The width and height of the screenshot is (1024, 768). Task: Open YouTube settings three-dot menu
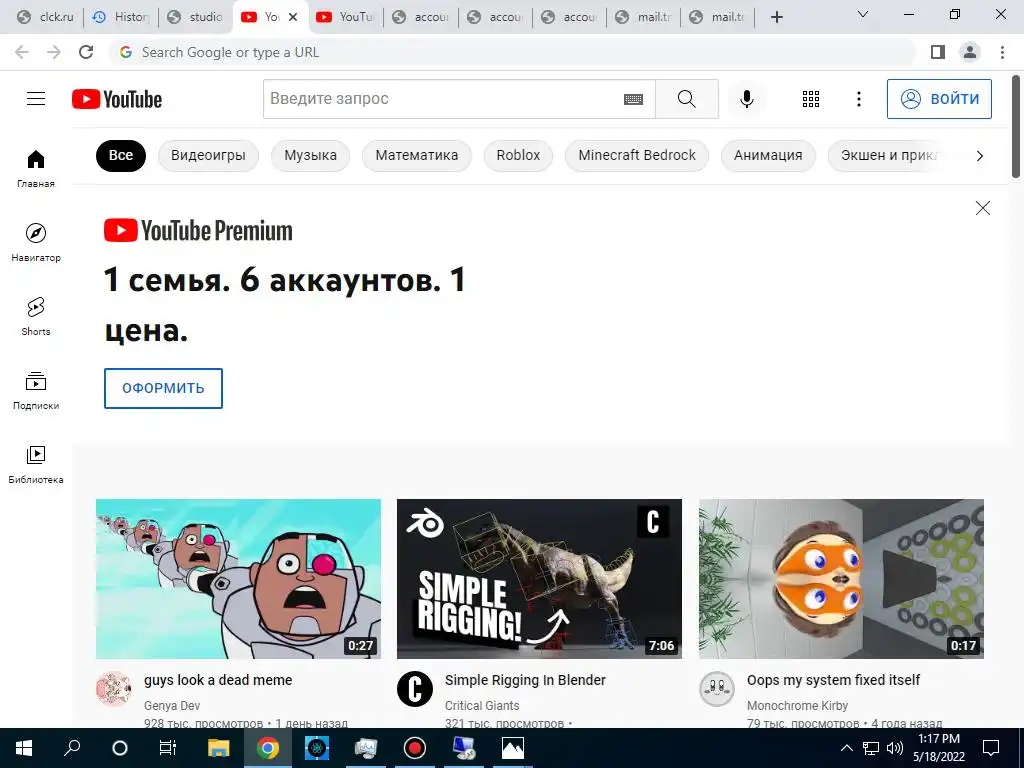pos(858,99)
